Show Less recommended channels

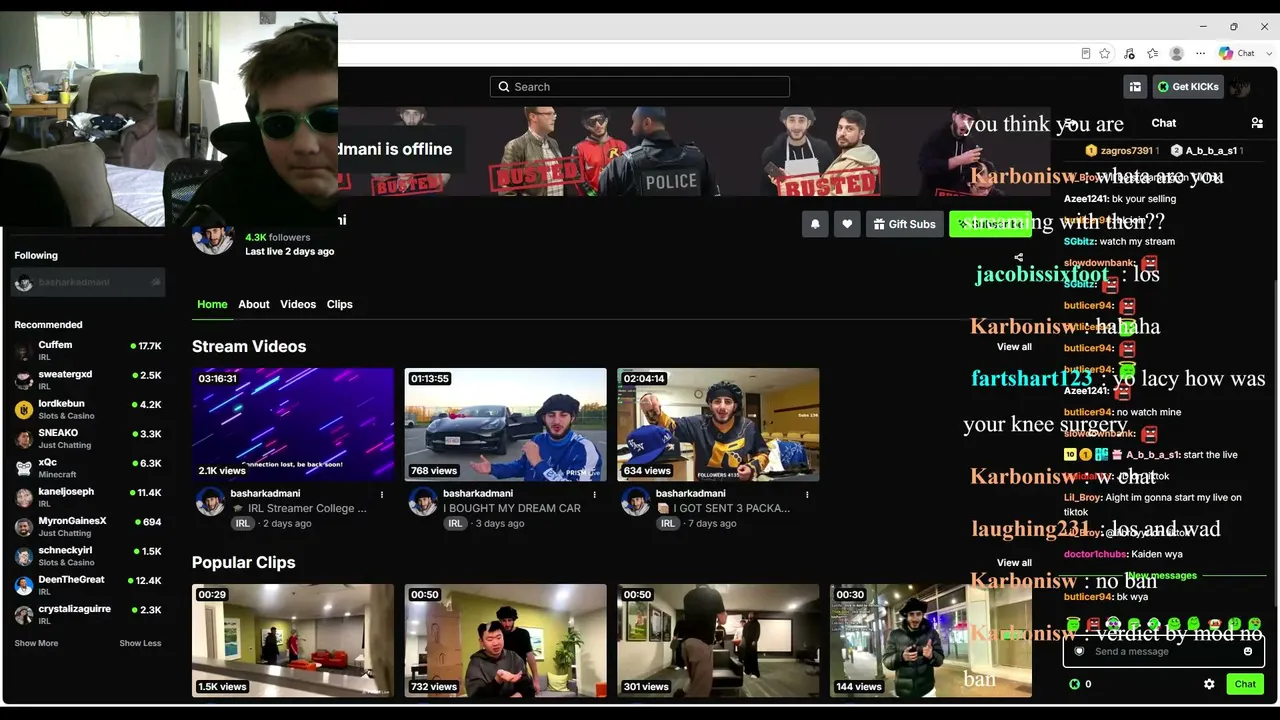140,643
